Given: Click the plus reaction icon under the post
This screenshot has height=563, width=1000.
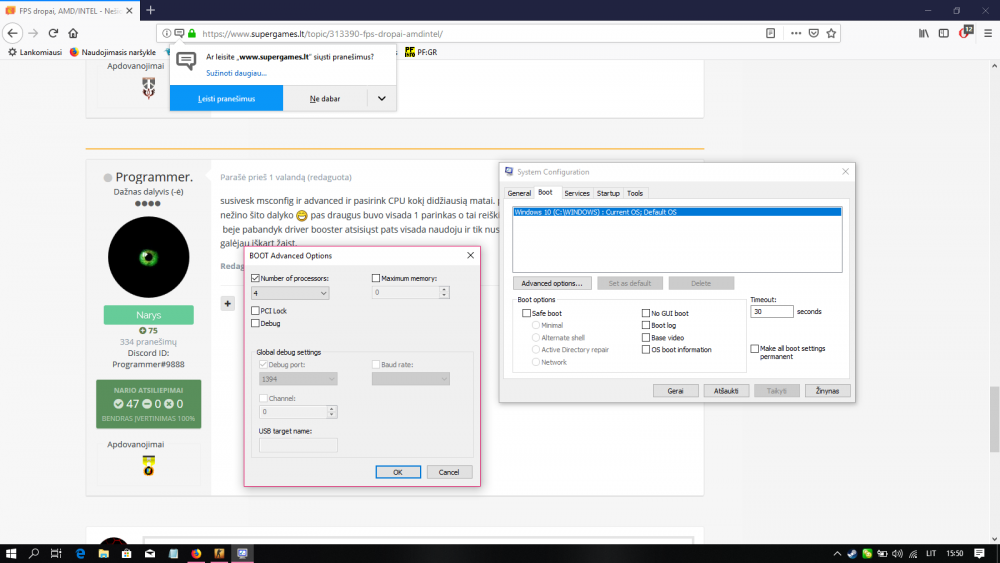Looking at the screenshot, I should point(228,303).
